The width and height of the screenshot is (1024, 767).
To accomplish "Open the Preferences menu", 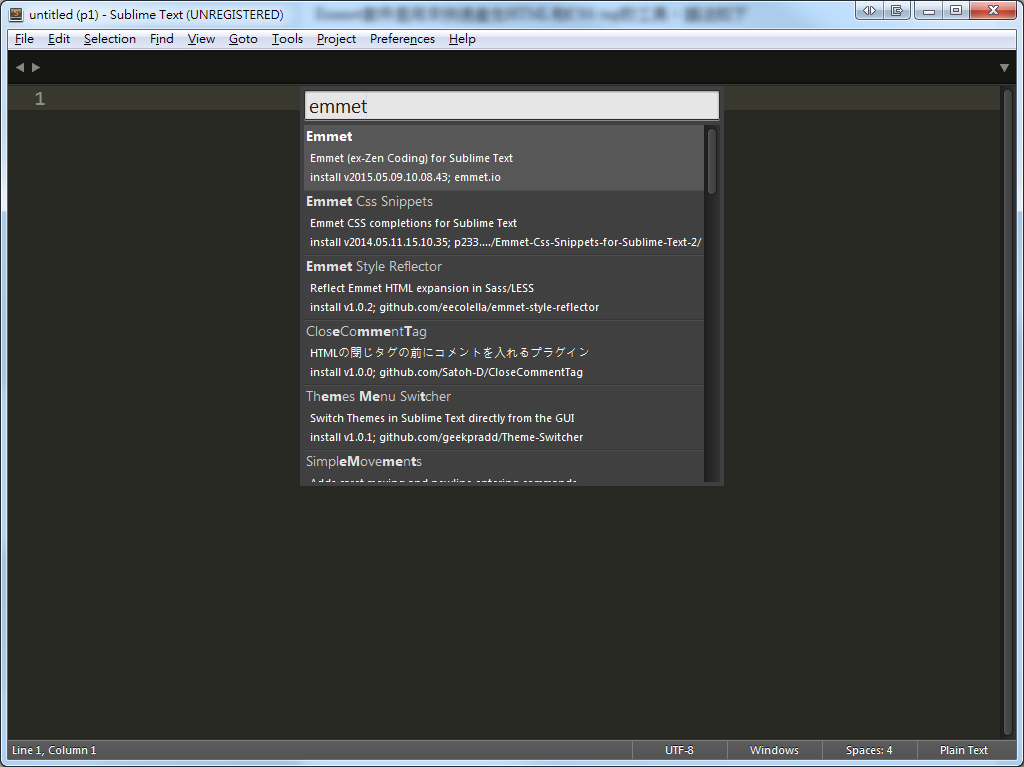I will click(x=402, y=39).
